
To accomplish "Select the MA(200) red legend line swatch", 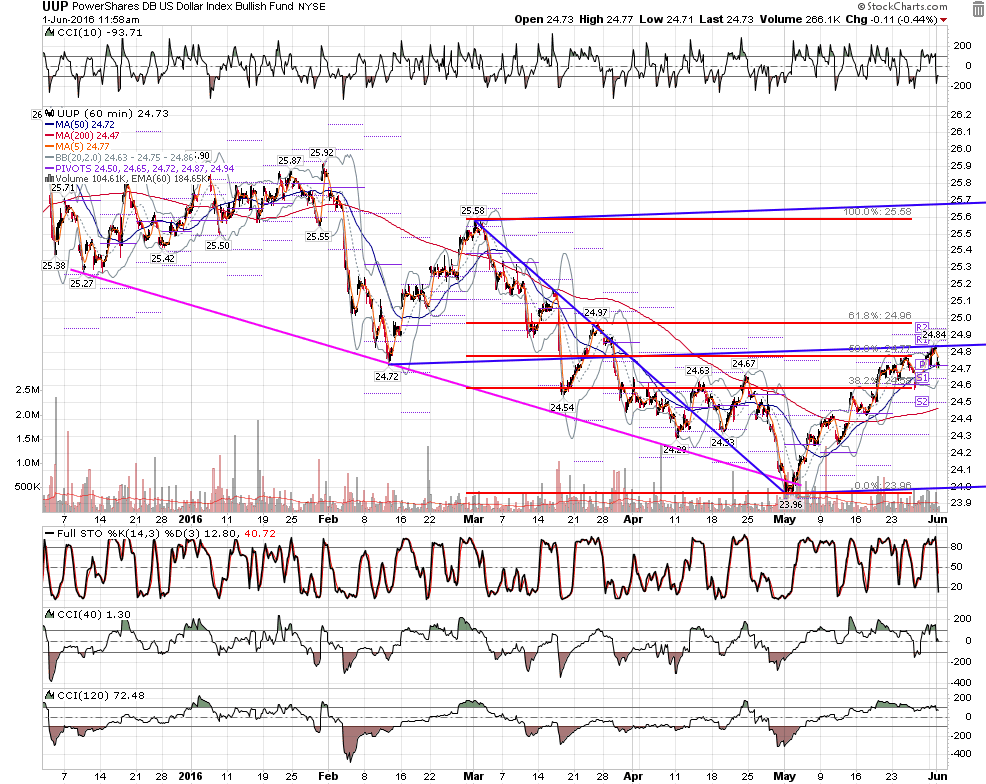I will tap(50, 136).
